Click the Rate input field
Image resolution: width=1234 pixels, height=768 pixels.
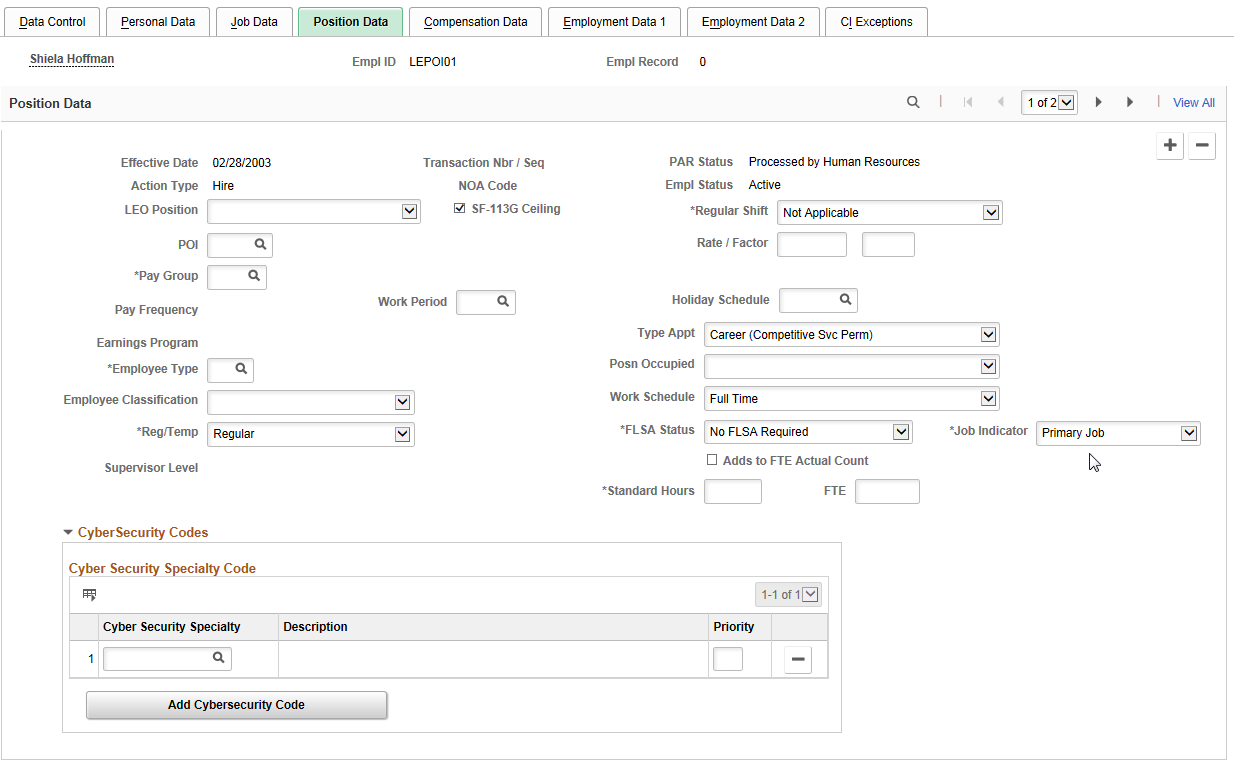812,244
